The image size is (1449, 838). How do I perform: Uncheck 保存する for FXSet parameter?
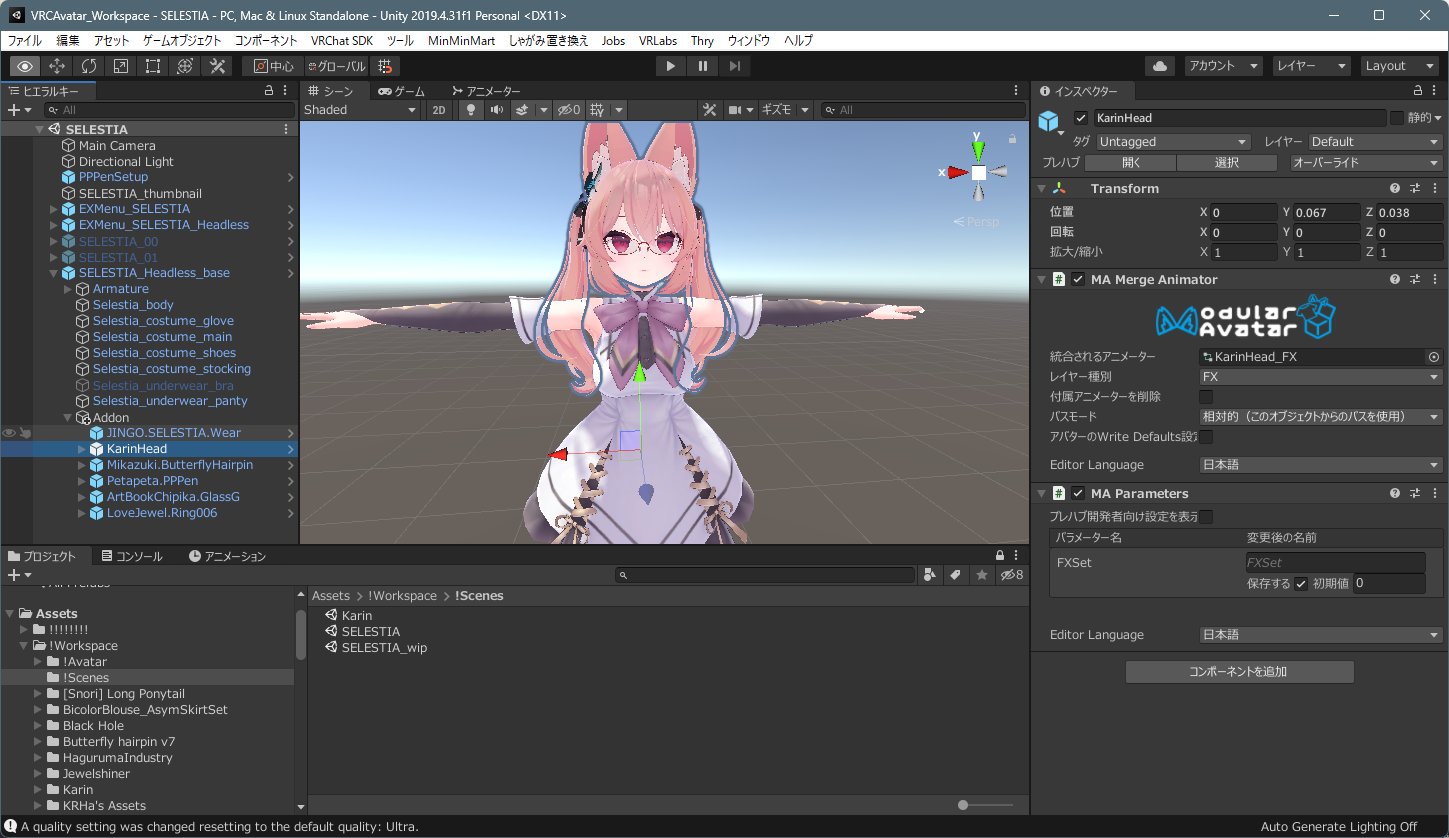1301,584
